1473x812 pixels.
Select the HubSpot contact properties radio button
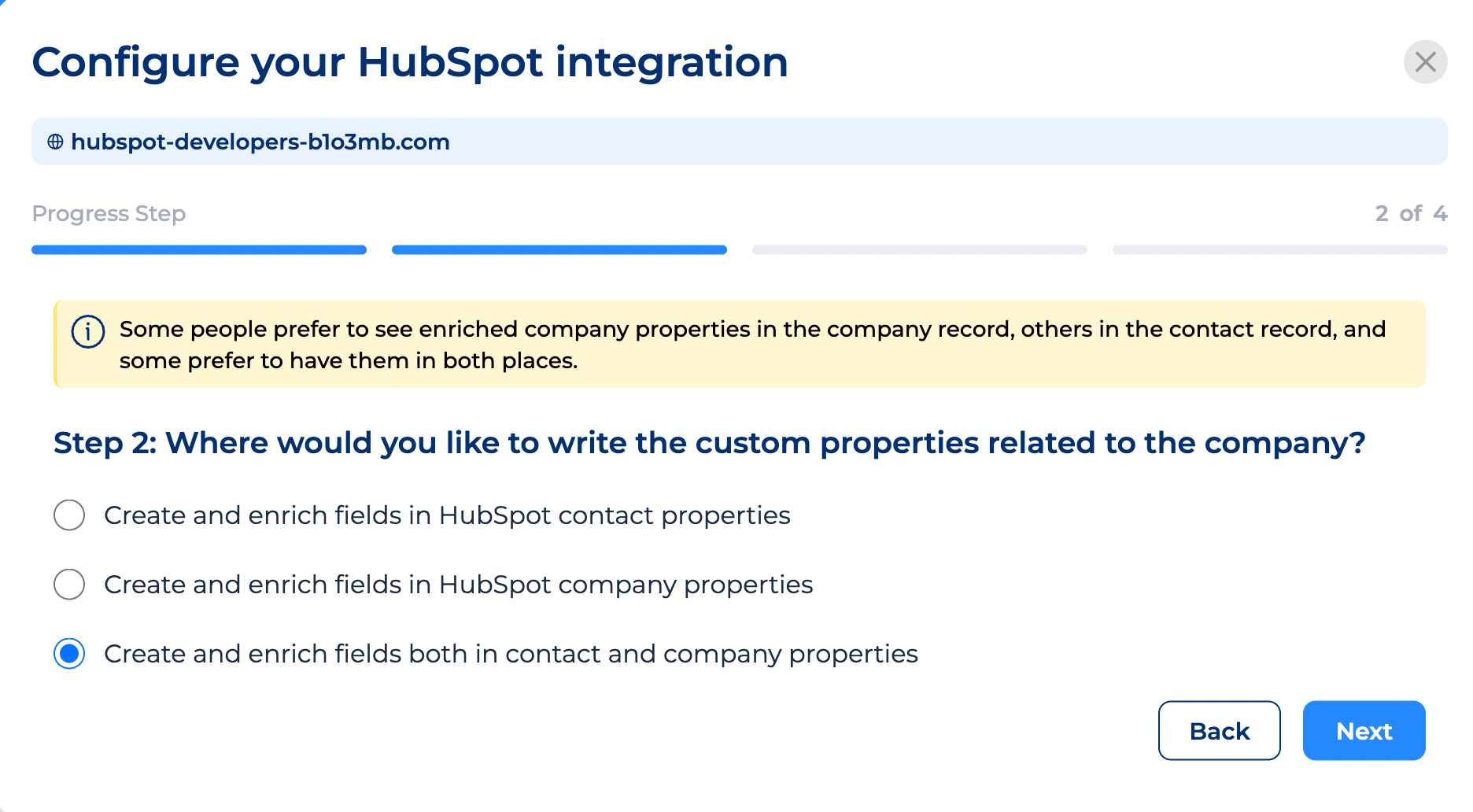(69, 515)
